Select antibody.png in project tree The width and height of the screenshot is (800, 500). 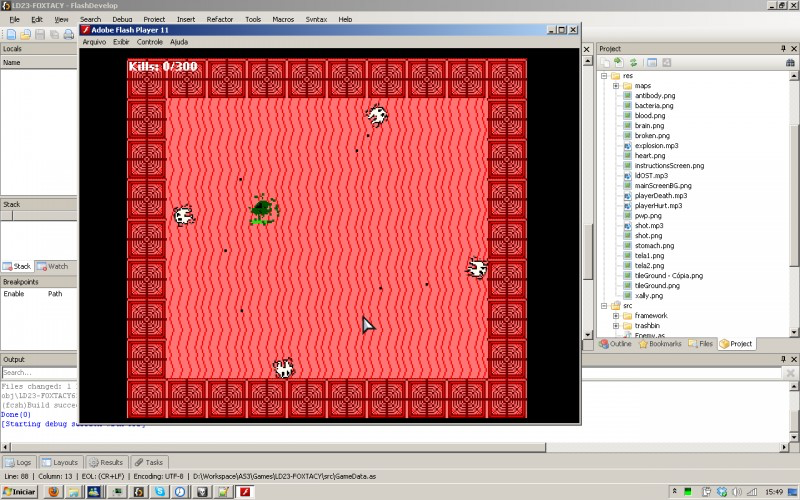click(655, 95)
